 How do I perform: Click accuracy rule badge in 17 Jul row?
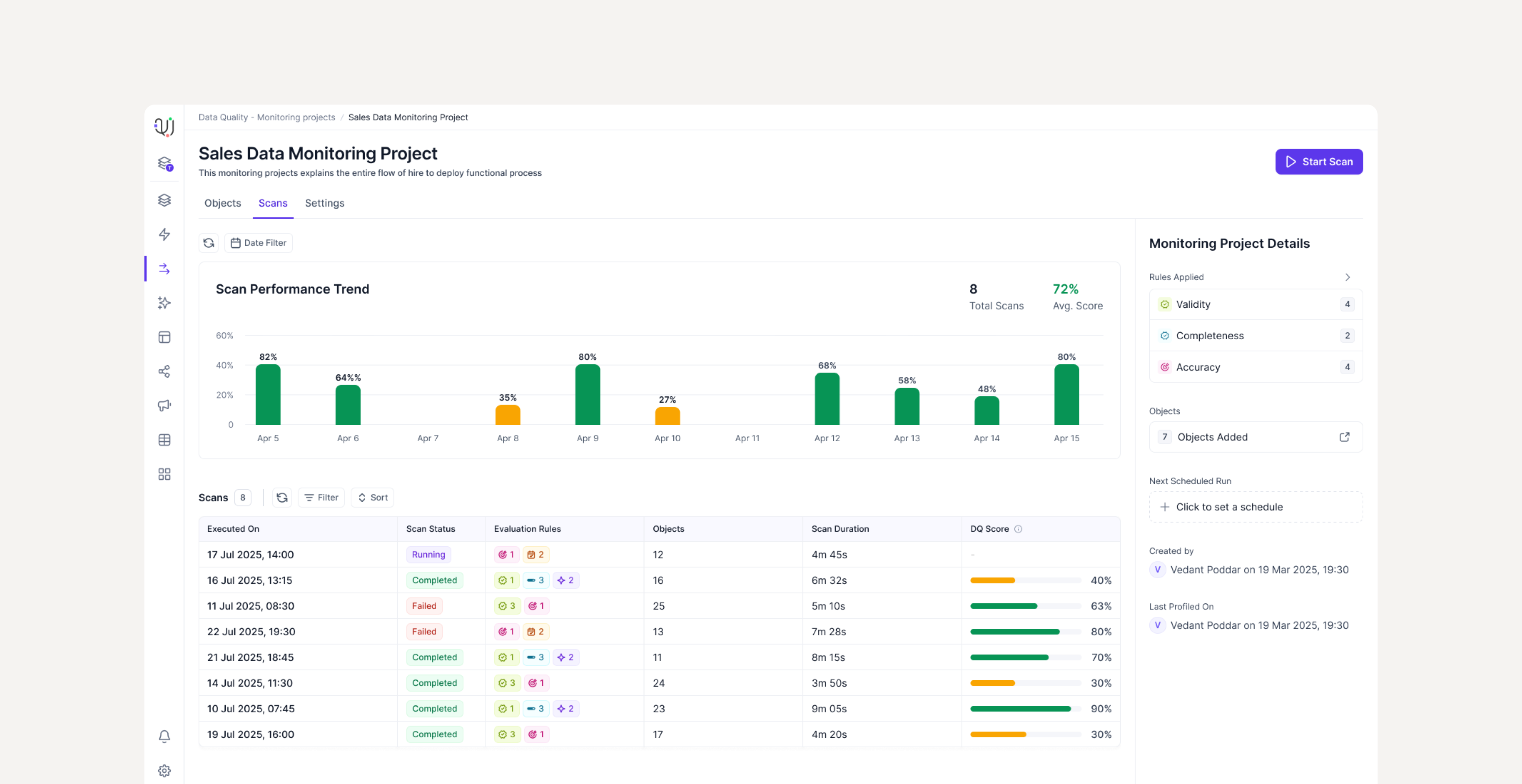(x=507, y=555)
